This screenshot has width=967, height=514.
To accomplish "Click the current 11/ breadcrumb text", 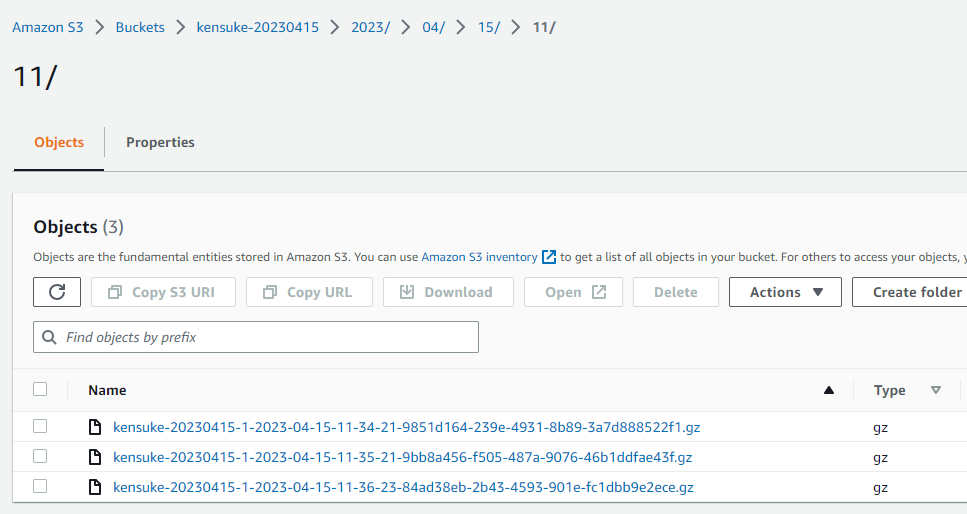I will tap(544, 27).
